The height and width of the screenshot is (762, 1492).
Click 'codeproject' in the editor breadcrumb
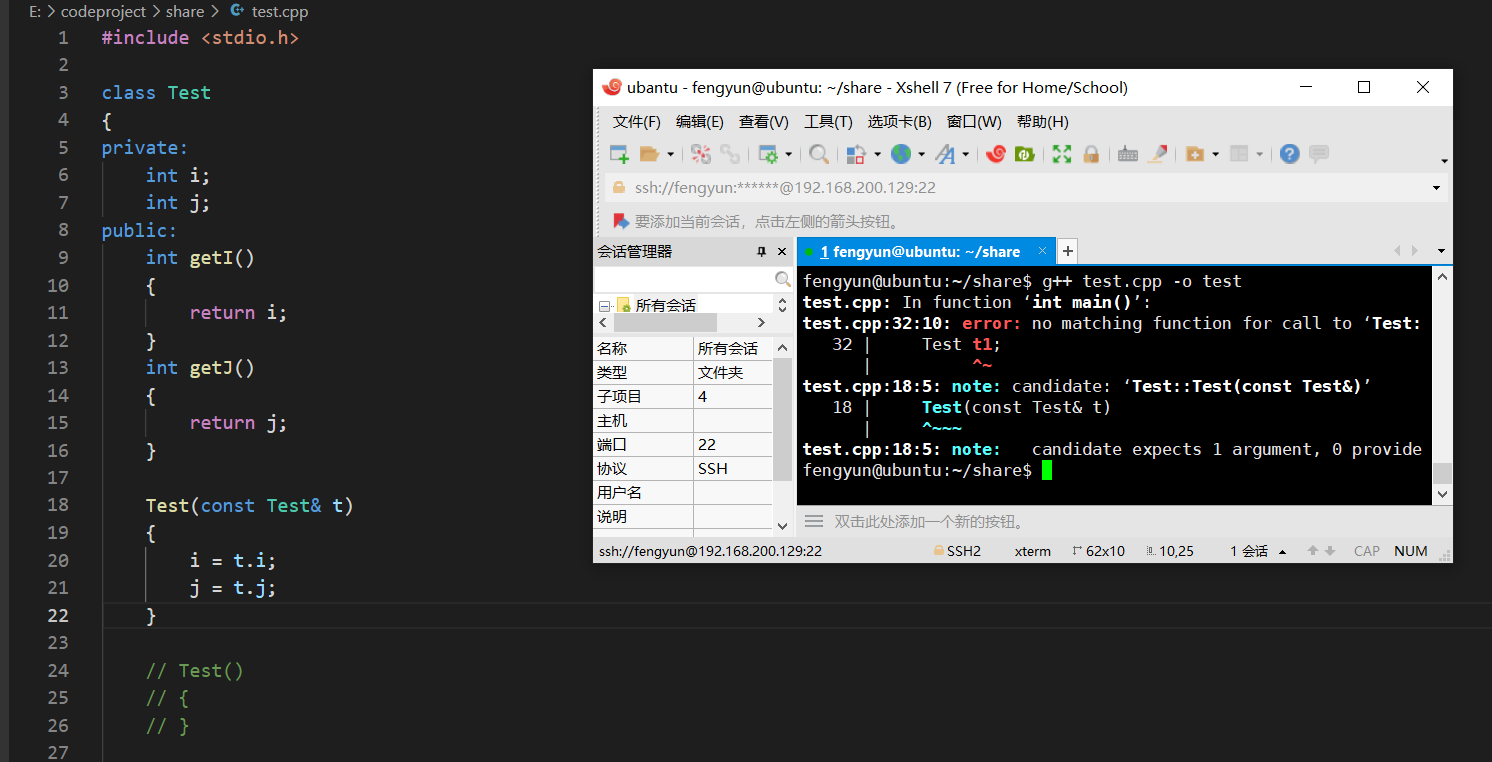[x=103, y=12]
